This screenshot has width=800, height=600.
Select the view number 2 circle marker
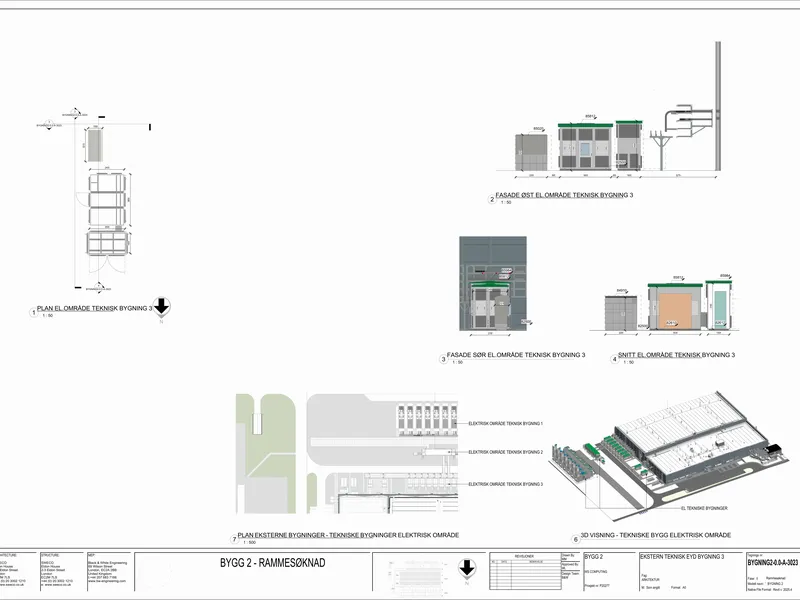pos(492,199)
